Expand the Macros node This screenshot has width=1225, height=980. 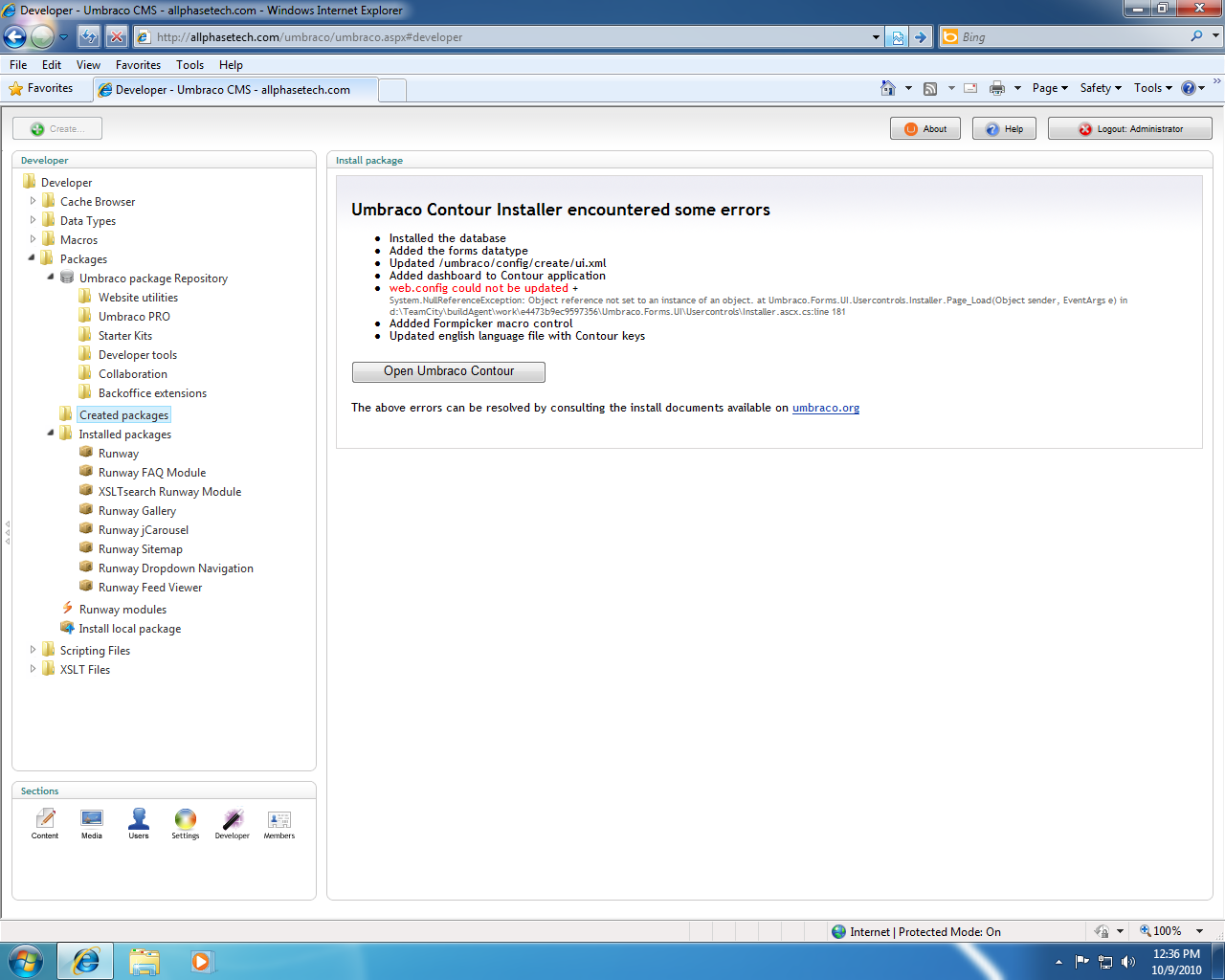tap(33, 239)
